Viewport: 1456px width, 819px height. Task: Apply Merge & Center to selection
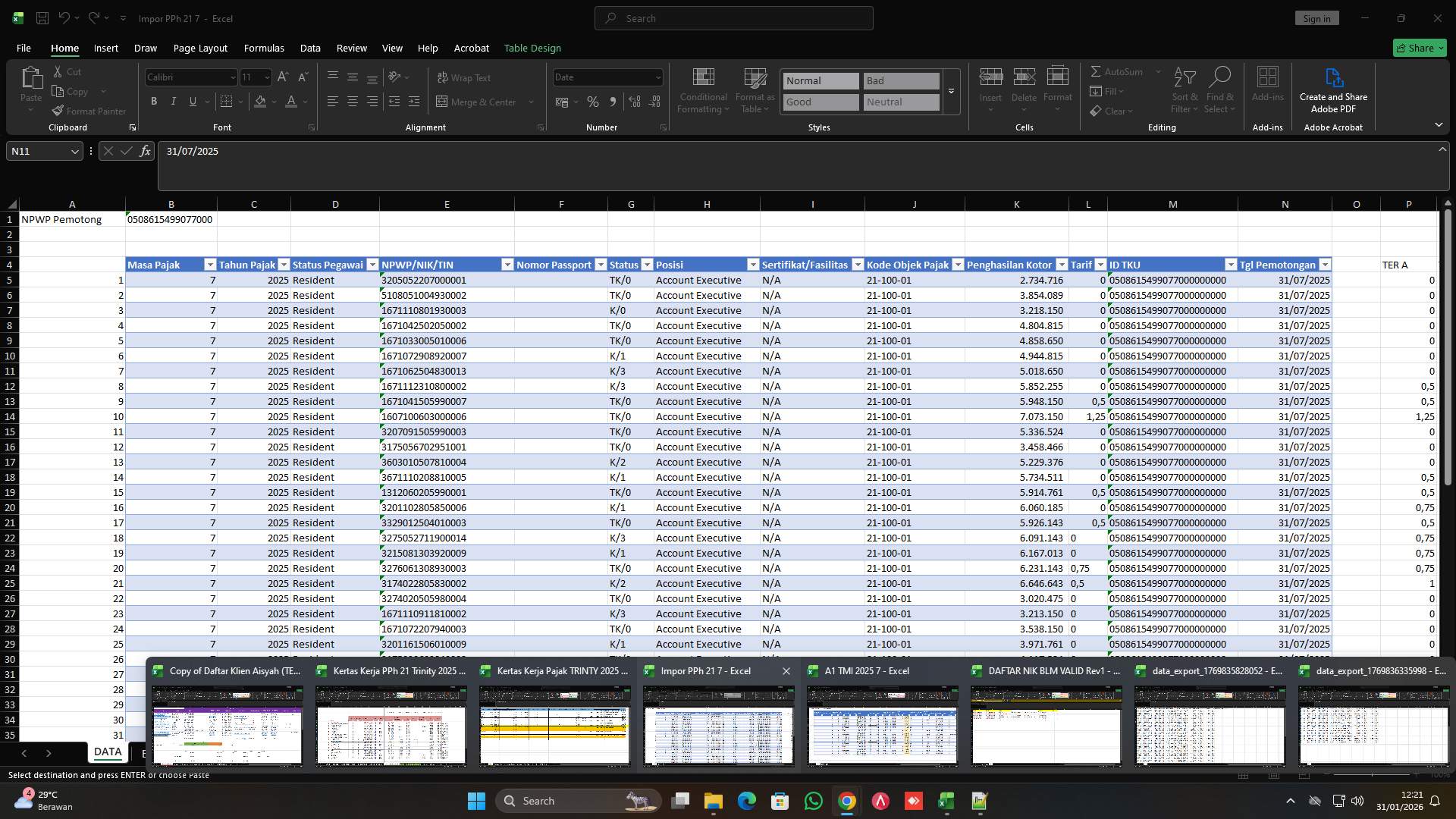(479, 102)
